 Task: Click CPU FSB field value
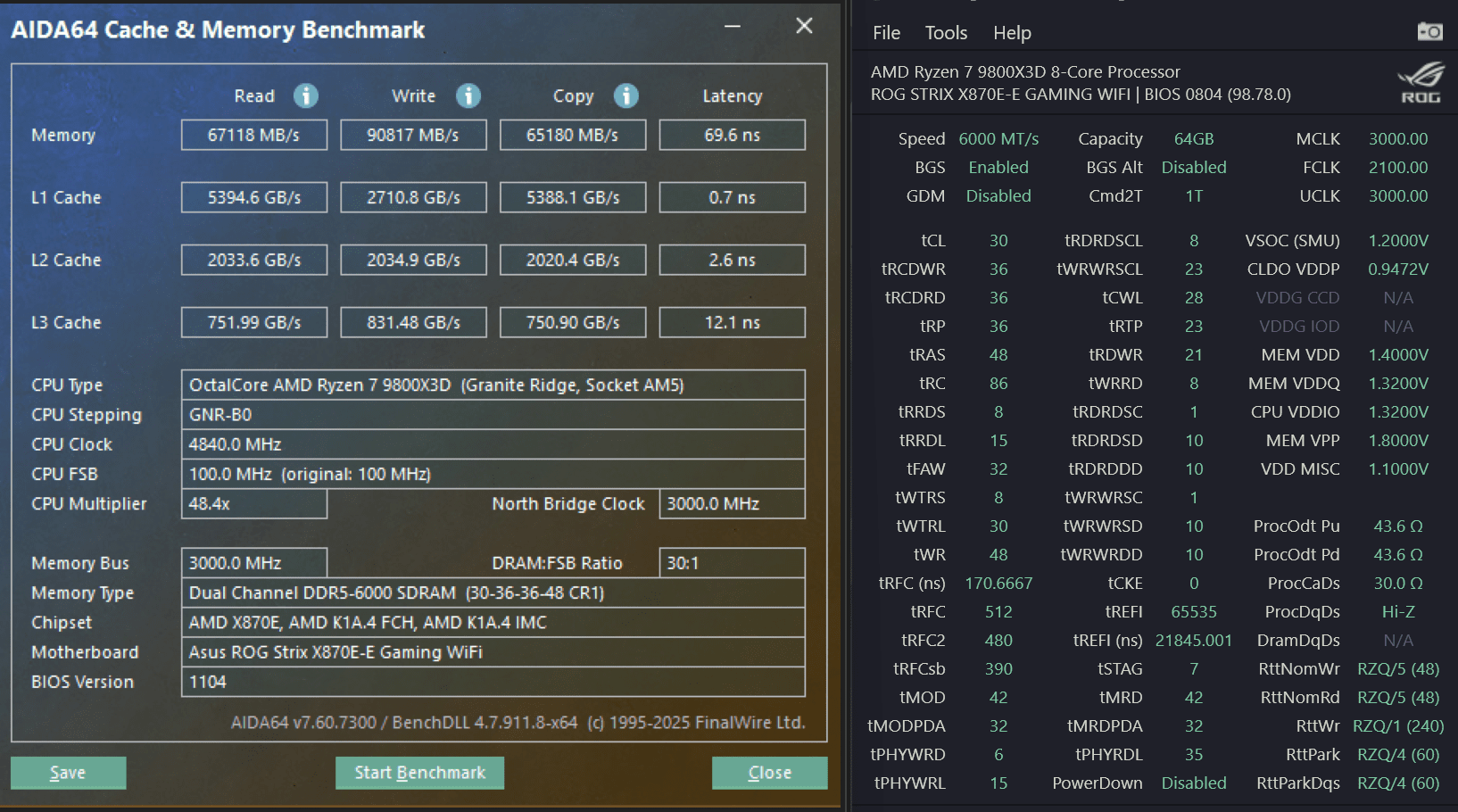[x=493, y=474]
